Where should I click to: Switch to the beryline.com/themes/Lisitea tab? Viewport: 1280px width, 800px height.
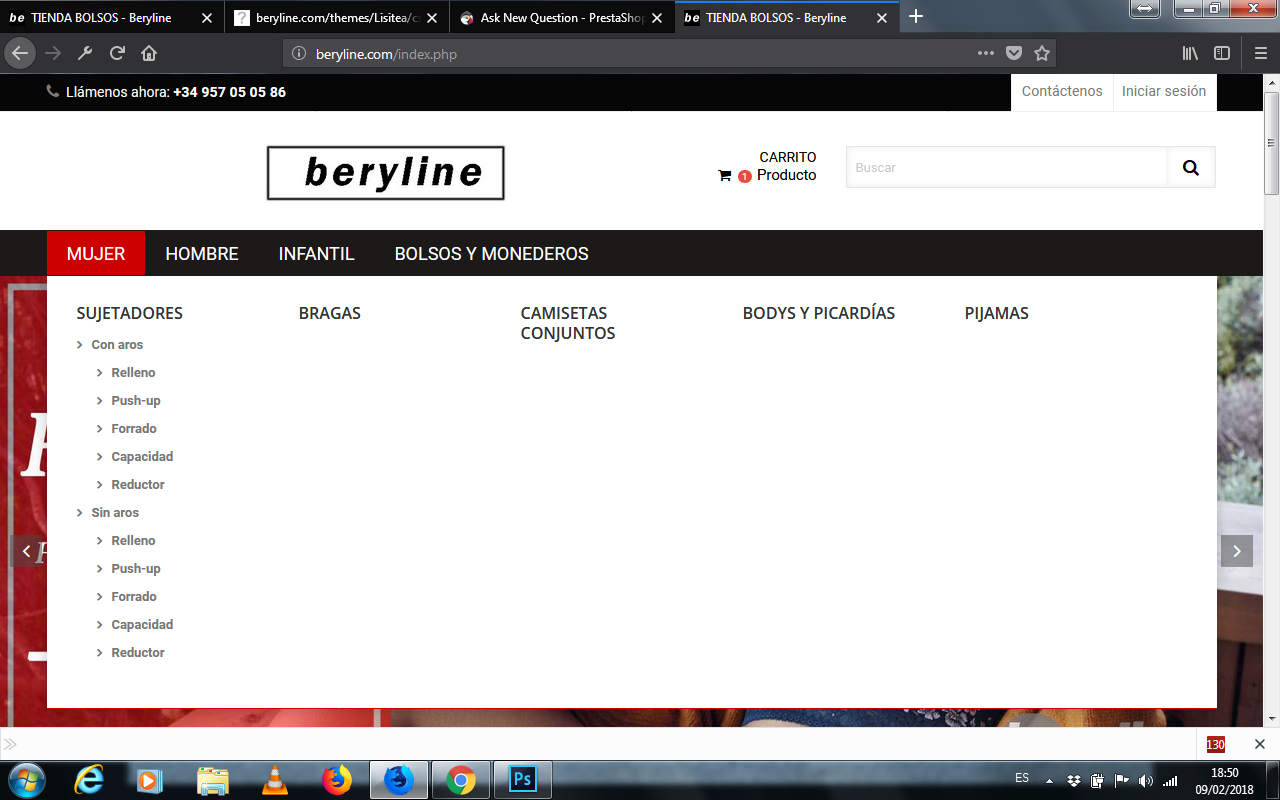pos(336,18)
